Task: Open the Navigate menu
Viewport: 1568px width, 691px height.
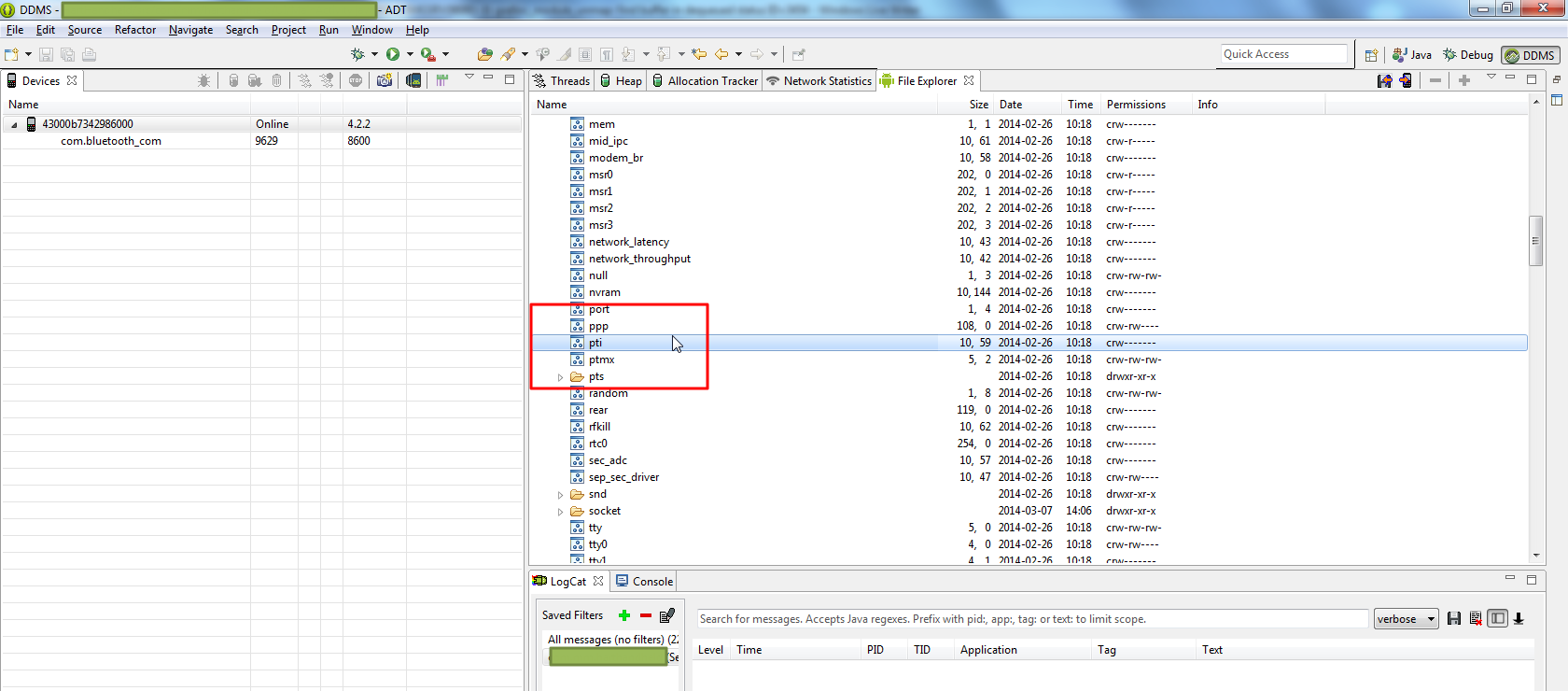Action: tap(190, 30)
